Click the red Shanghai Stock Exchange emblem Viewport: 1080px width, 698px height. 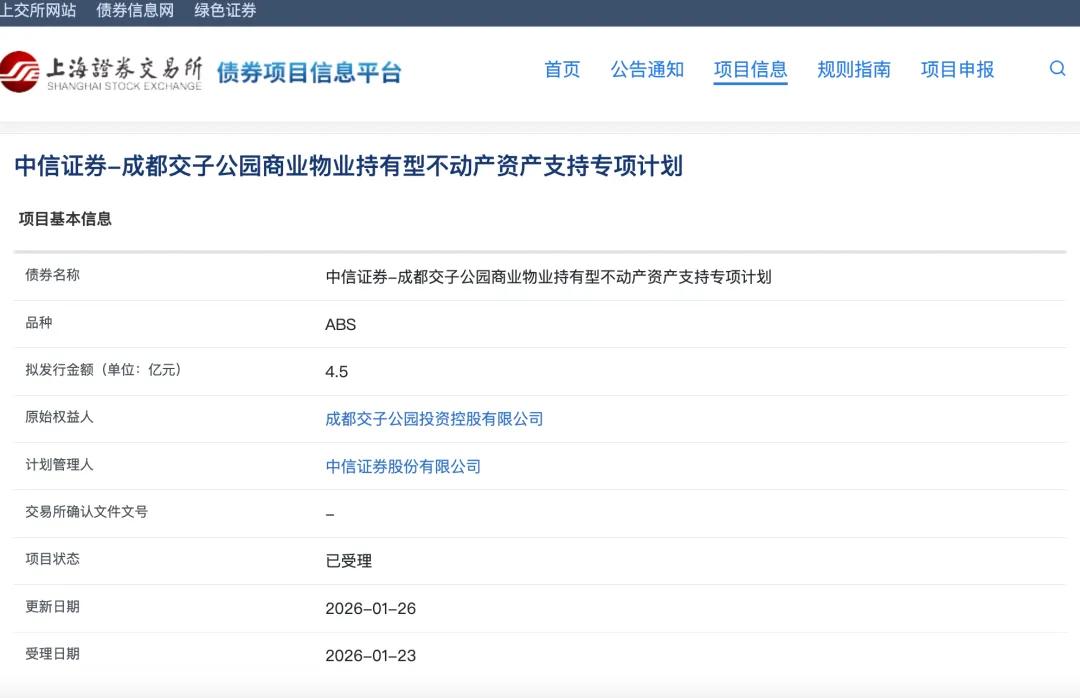(20, 71)
